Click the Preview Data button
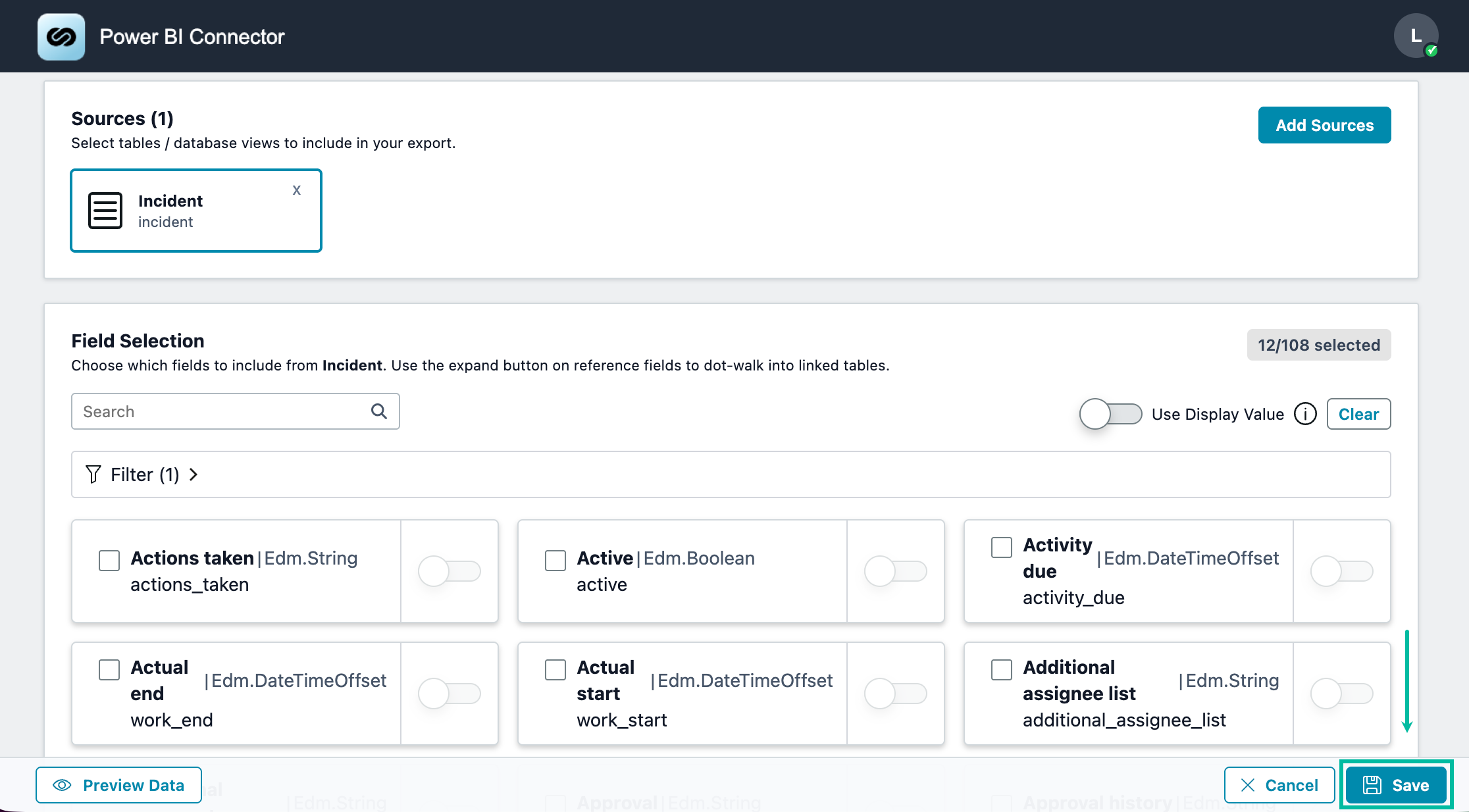 [x=118, y=785]
